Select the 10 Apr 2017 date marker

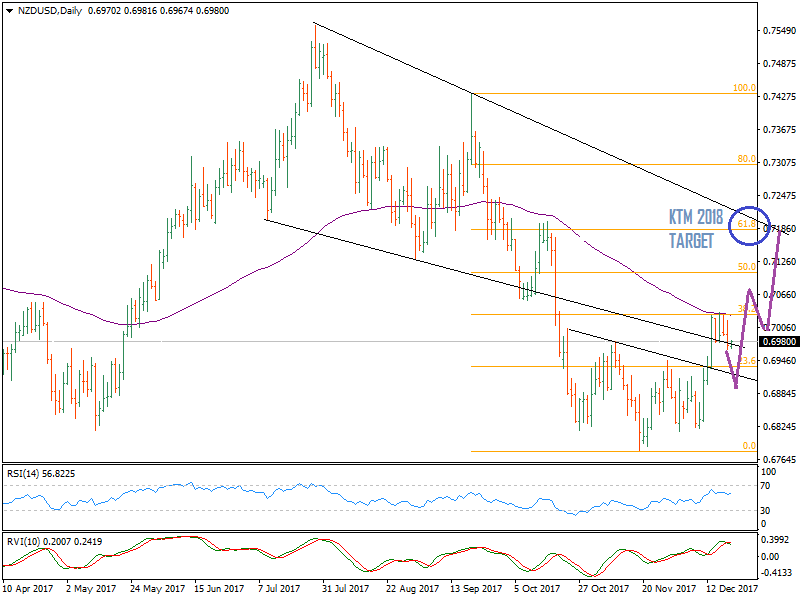pos(27,590)
